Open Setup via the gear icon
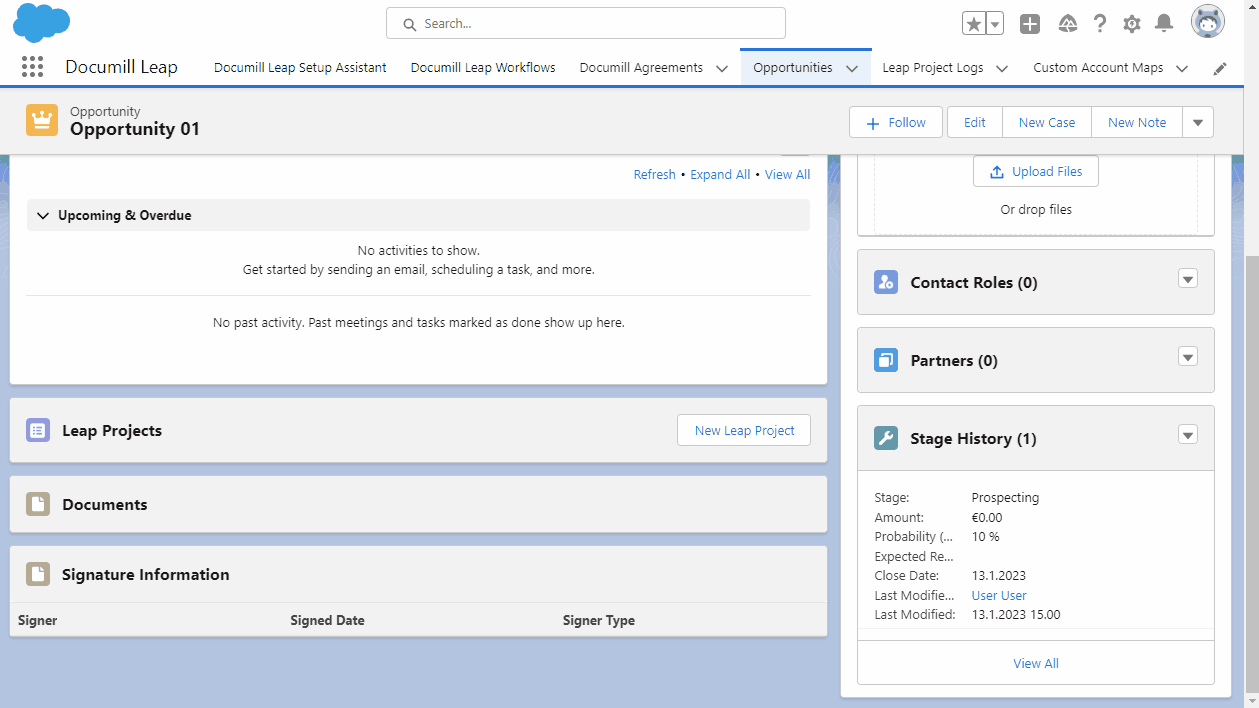 pos(1131,22)
